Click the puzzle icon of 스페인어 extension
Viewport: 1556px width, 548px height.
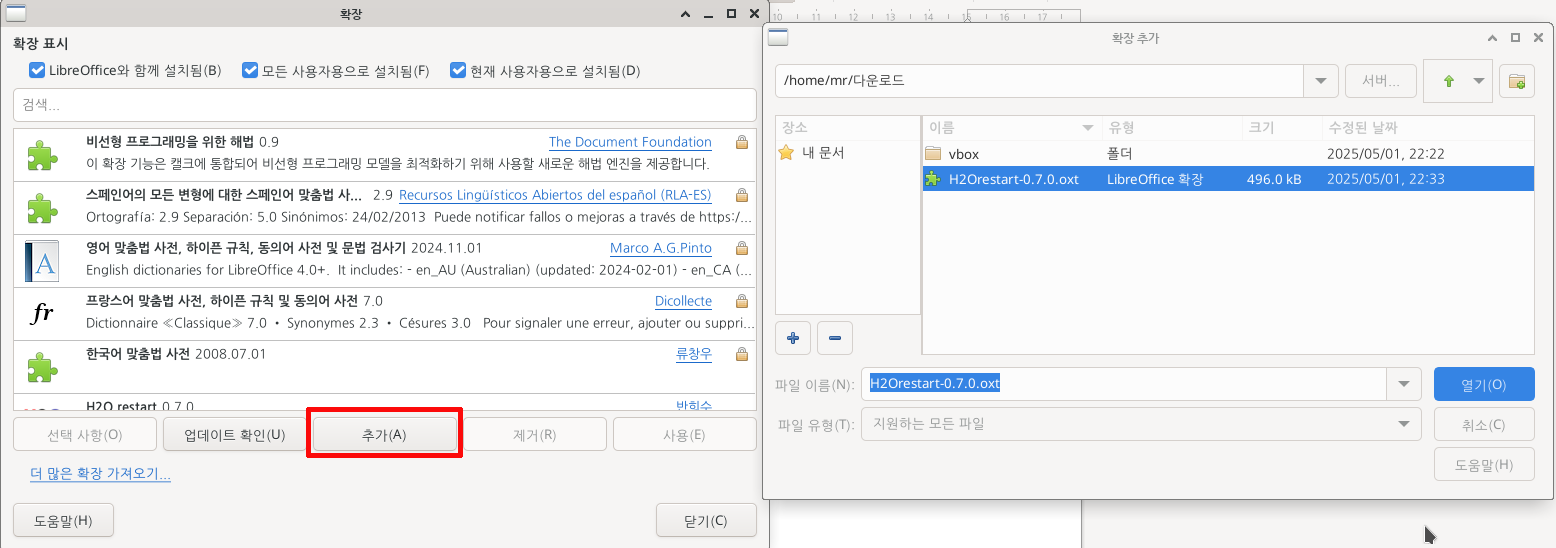41,209
